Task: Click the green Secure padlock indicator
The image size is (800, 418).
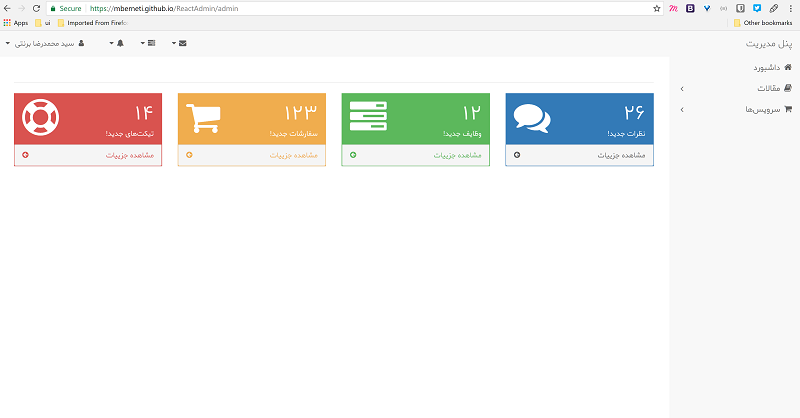Action: (x=66, y=9)
